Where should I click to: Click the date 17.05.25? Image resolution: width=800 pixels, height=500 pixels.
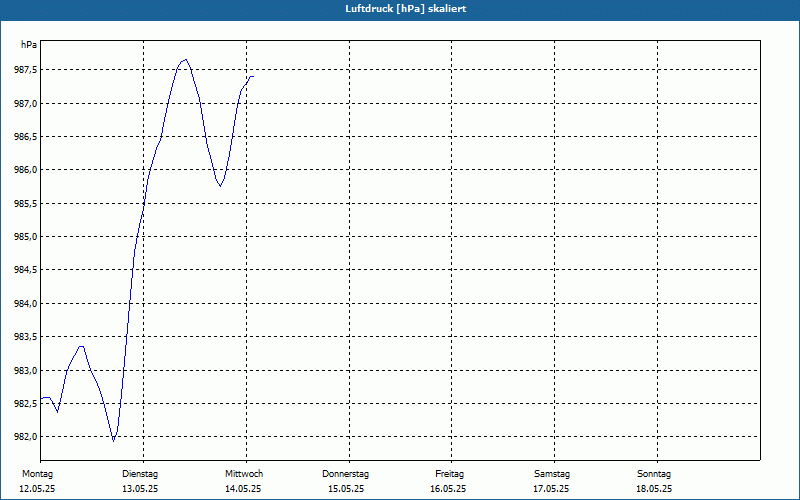551,489
